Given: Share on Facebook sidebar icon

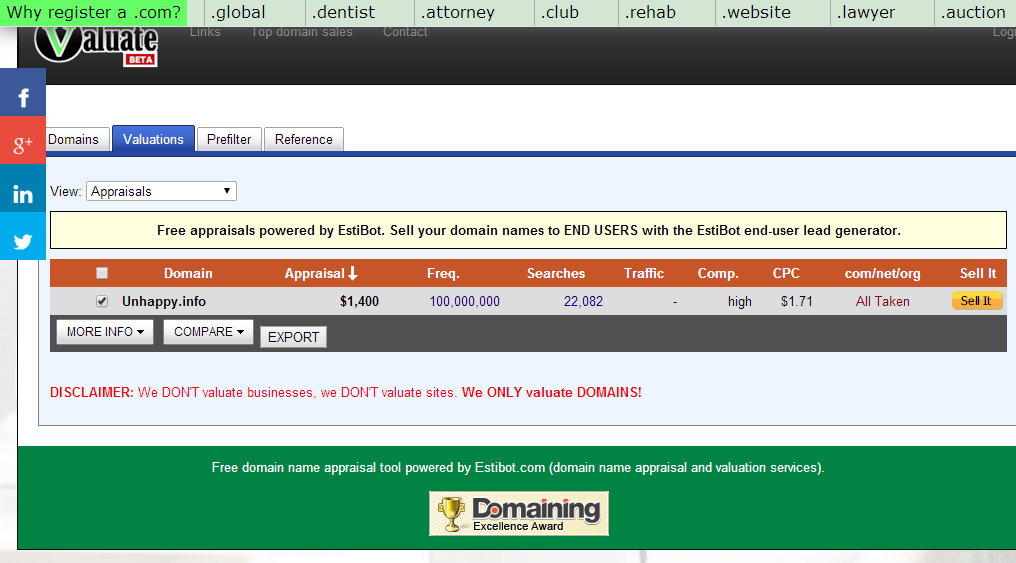Looking at the screenshot, I should (x=23, y=92).
